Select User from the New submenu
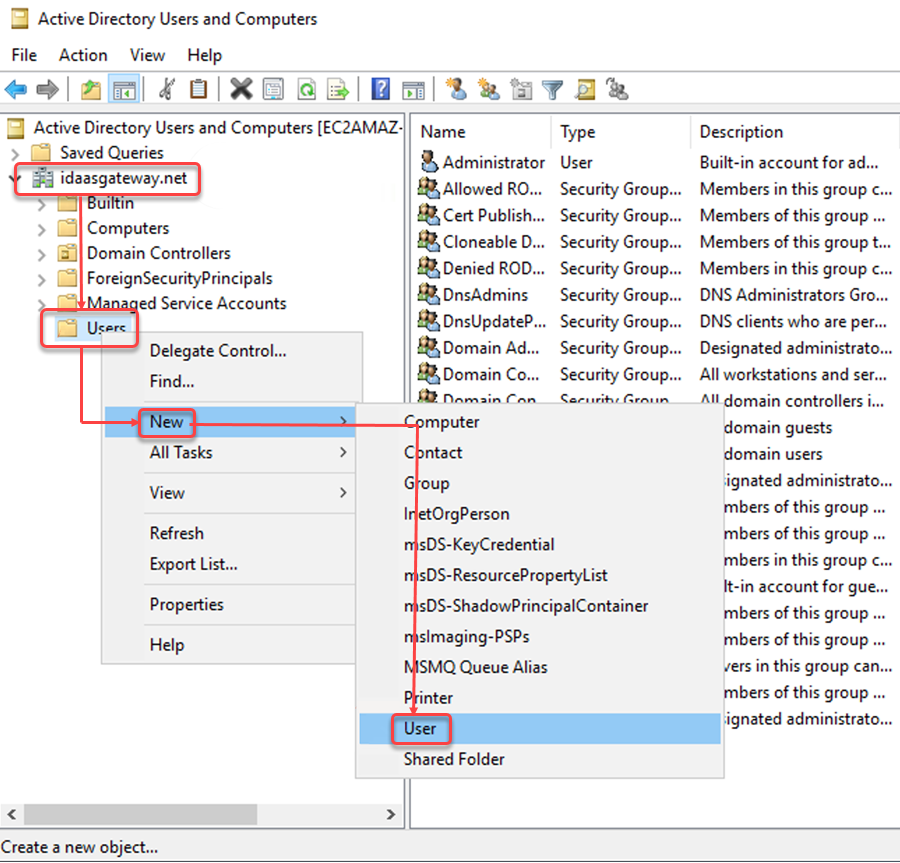This screenshot has height=863, width=900. click(420, 729)
